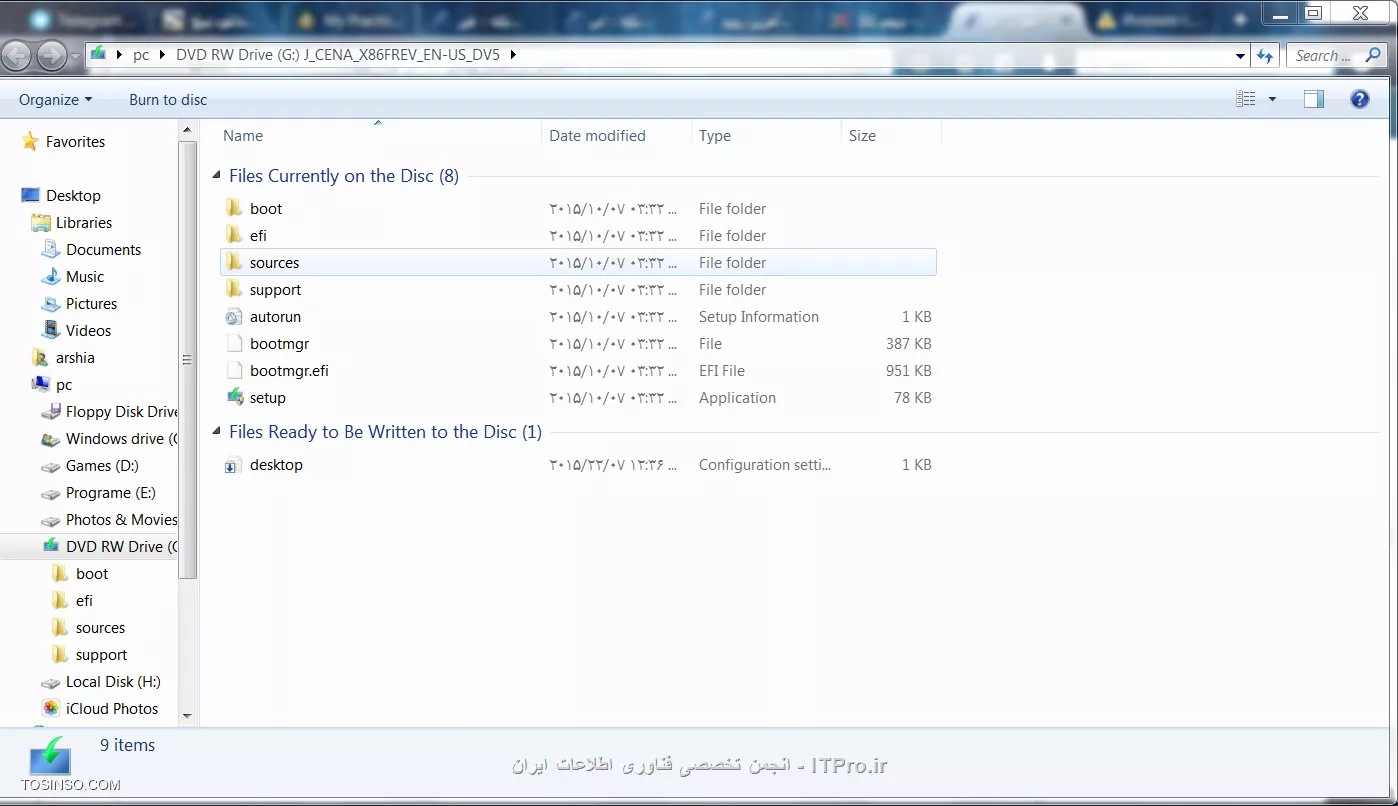Screen dimensions: 1398x806
Task: Open the Photos & Movies drive
Action: [121, 520]
